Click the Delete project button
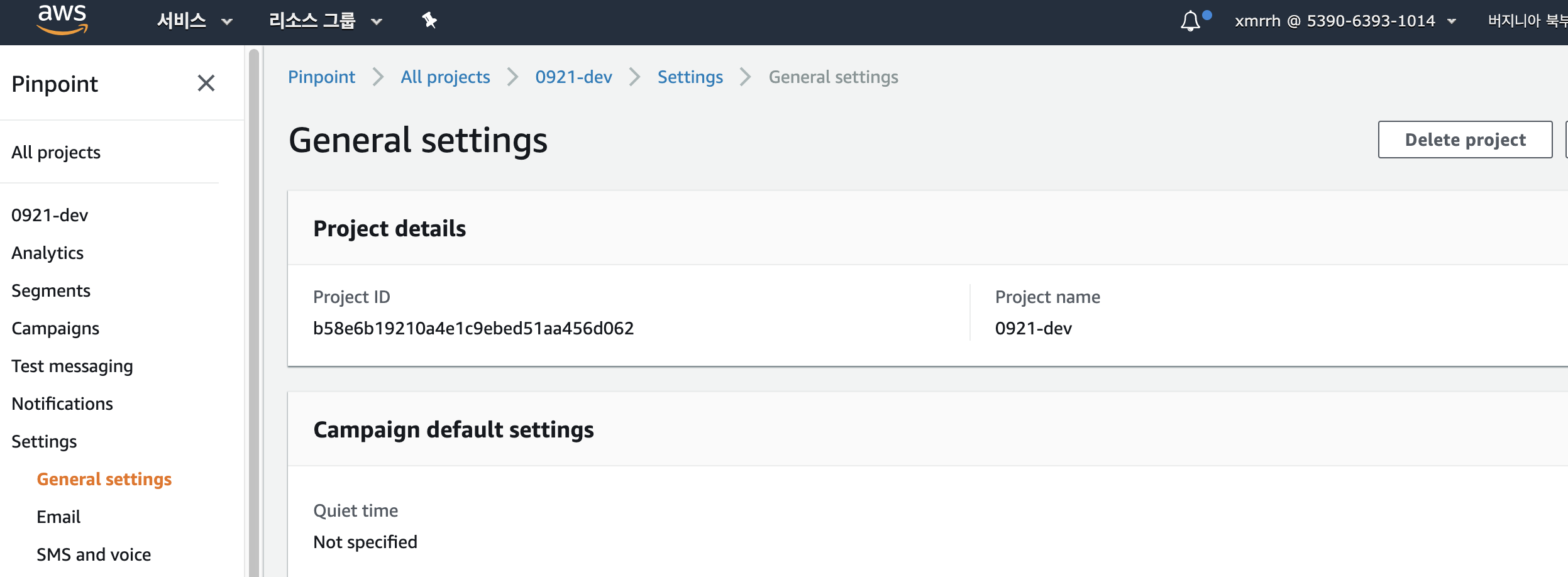Image resolution: width=1568 pixels, height=577 pixels. (x=1465, y=140)
